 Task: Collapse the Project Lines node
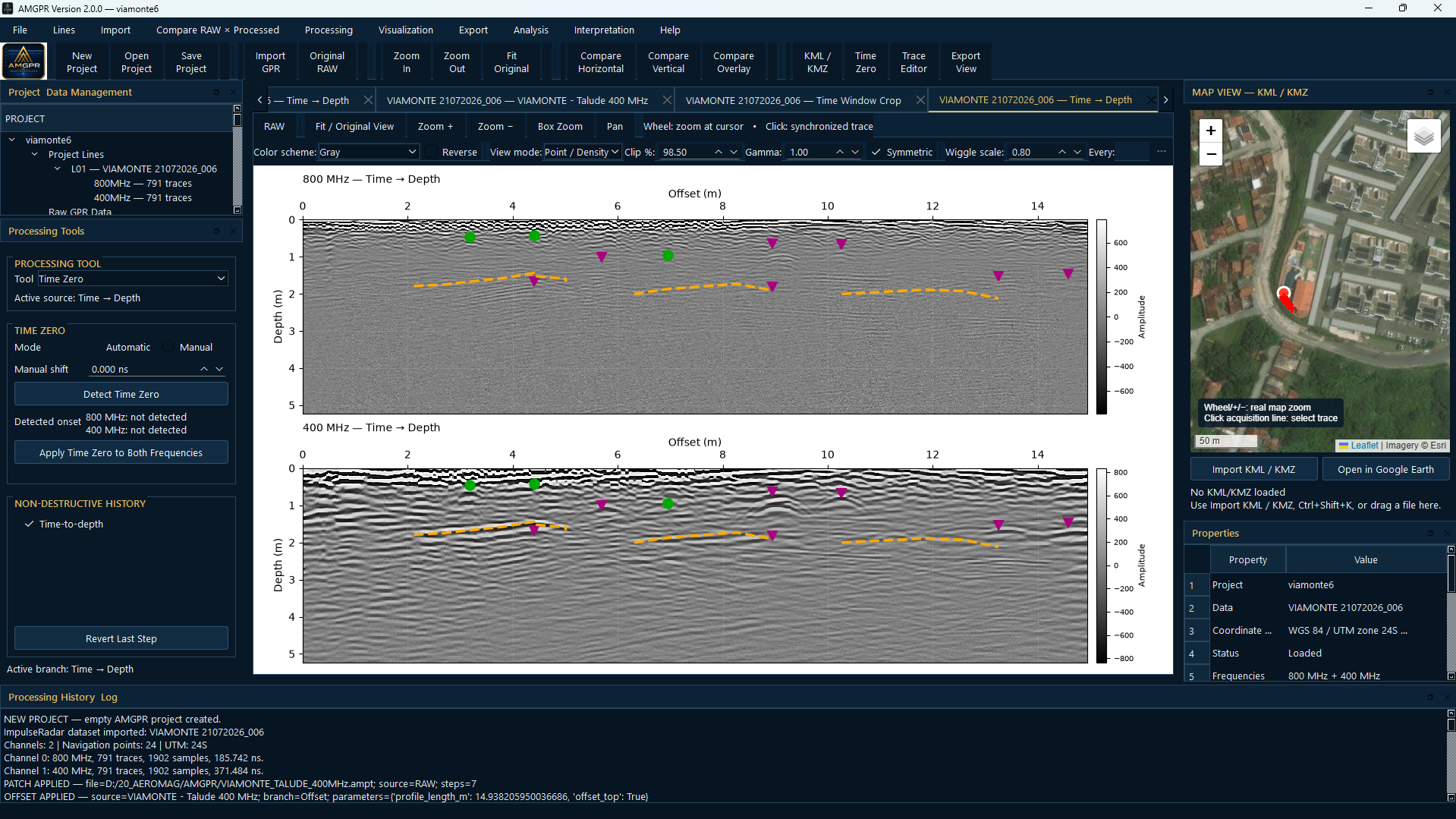click(x=34, y=154)
